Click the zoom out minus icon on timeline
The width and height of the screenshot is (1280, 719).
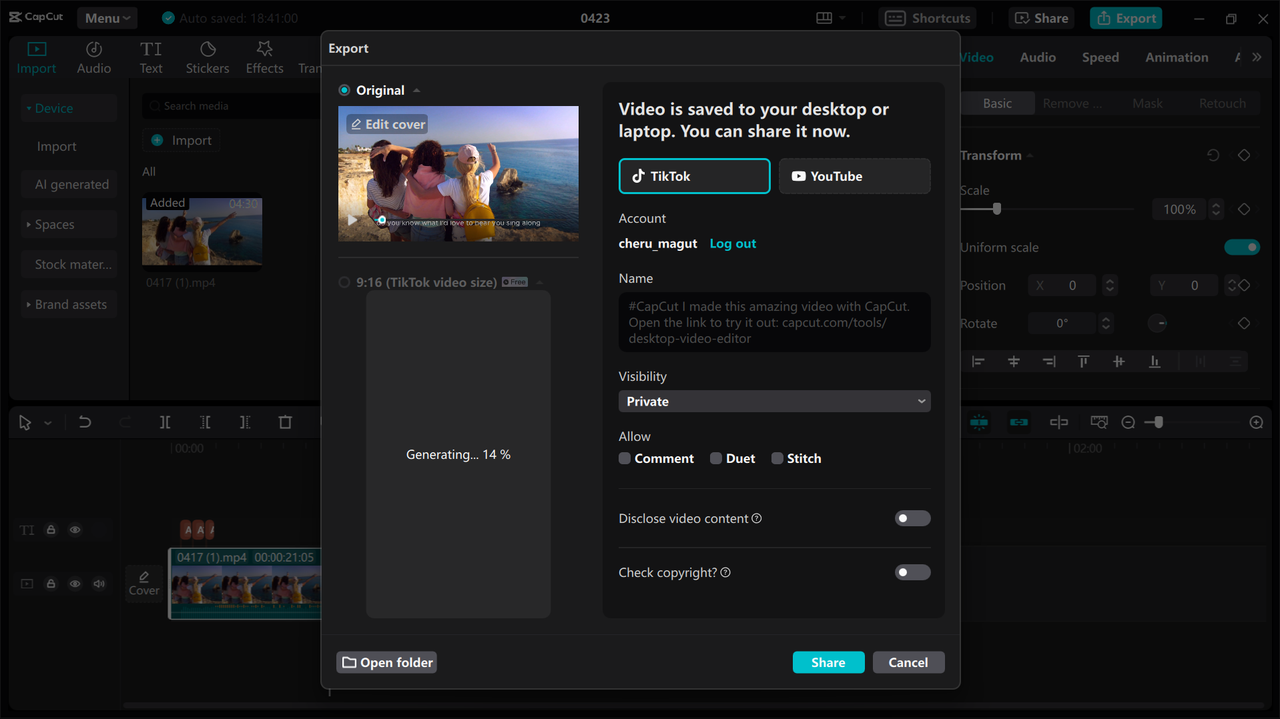tap(1128, 423)
